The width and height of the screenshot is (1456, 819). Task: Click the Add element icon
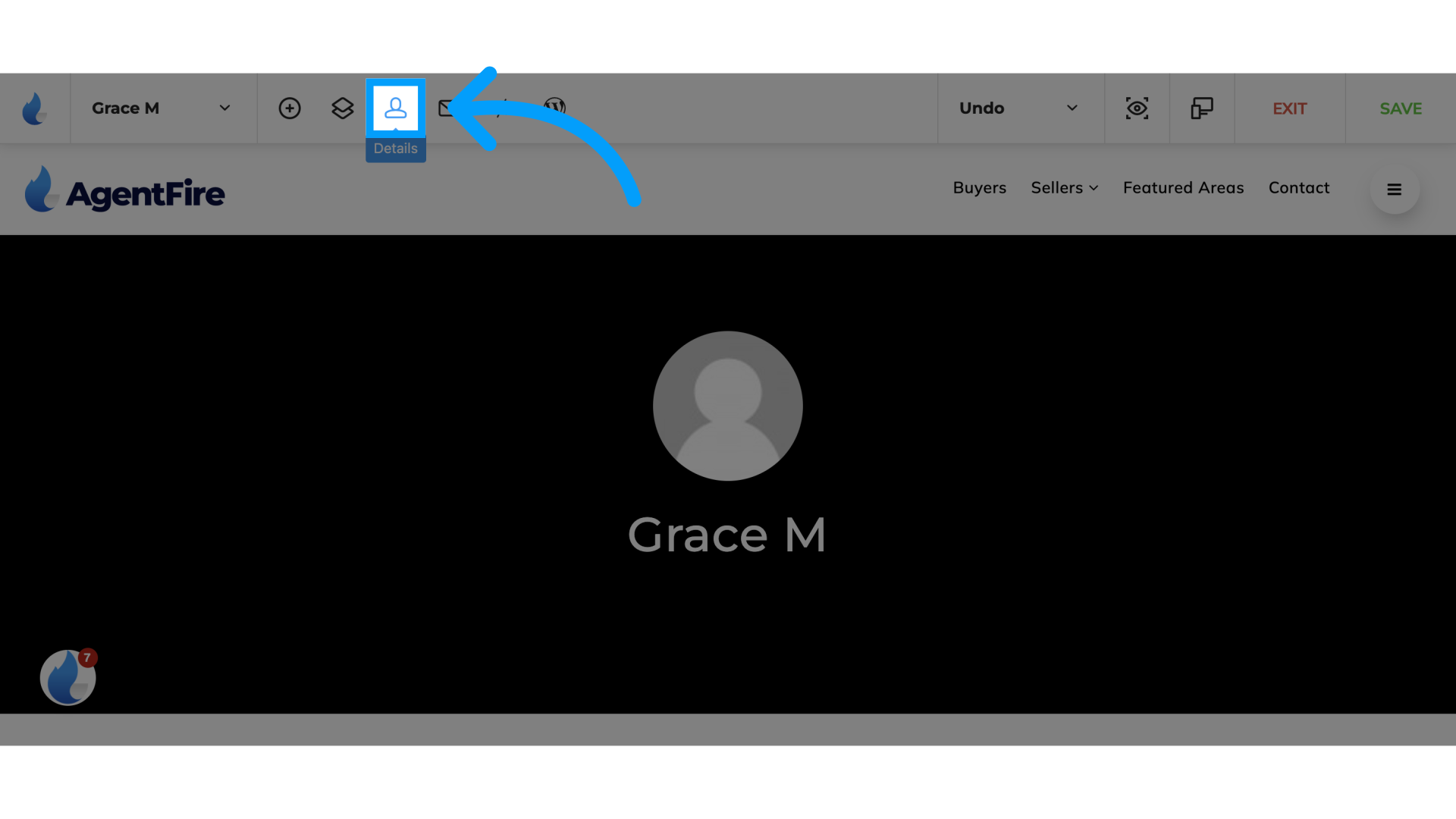(x=290, y=108)
